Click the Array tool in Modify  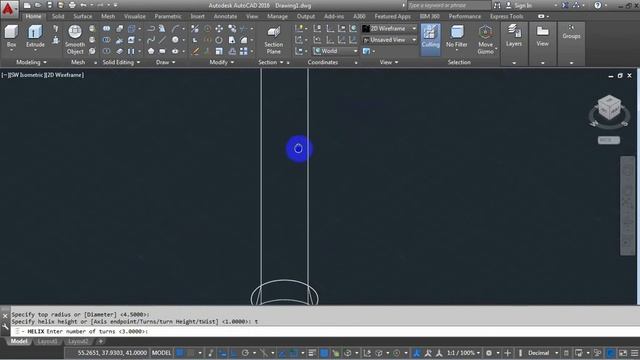[244, 51]
